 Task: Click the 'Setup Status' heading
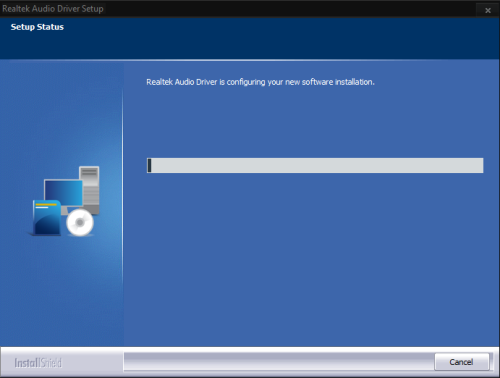pyautogui.click(x=37, y=27)
